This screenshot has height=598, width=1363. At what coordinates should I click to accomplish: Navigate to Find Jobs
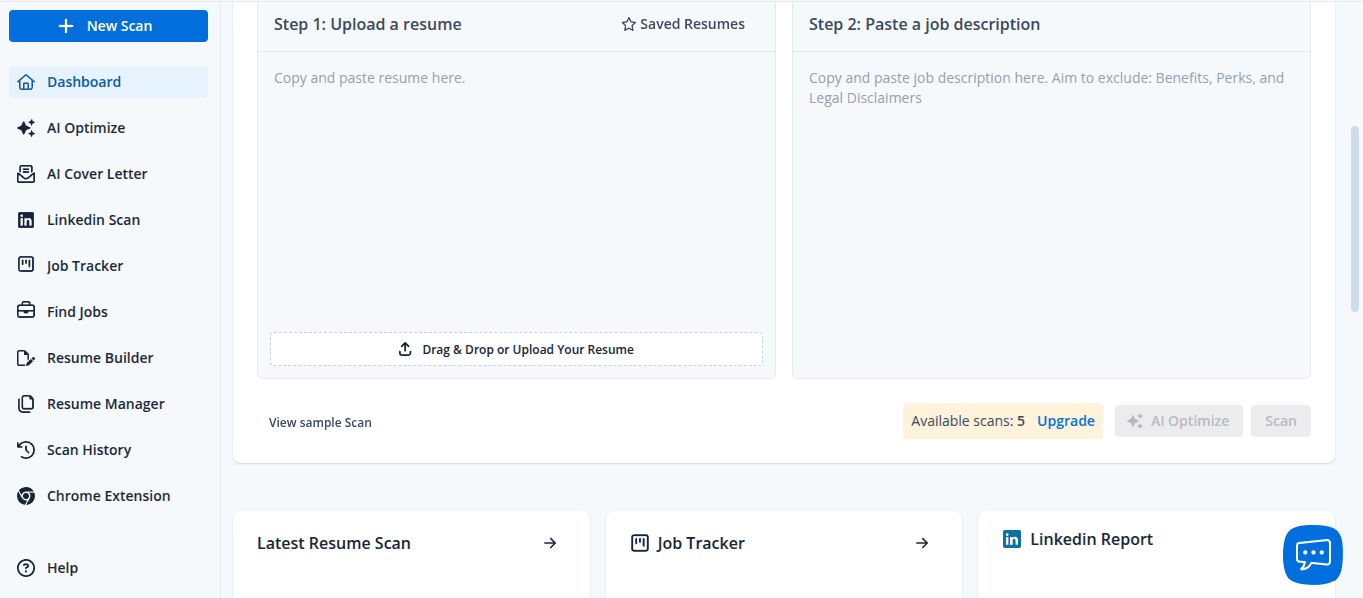108,312
